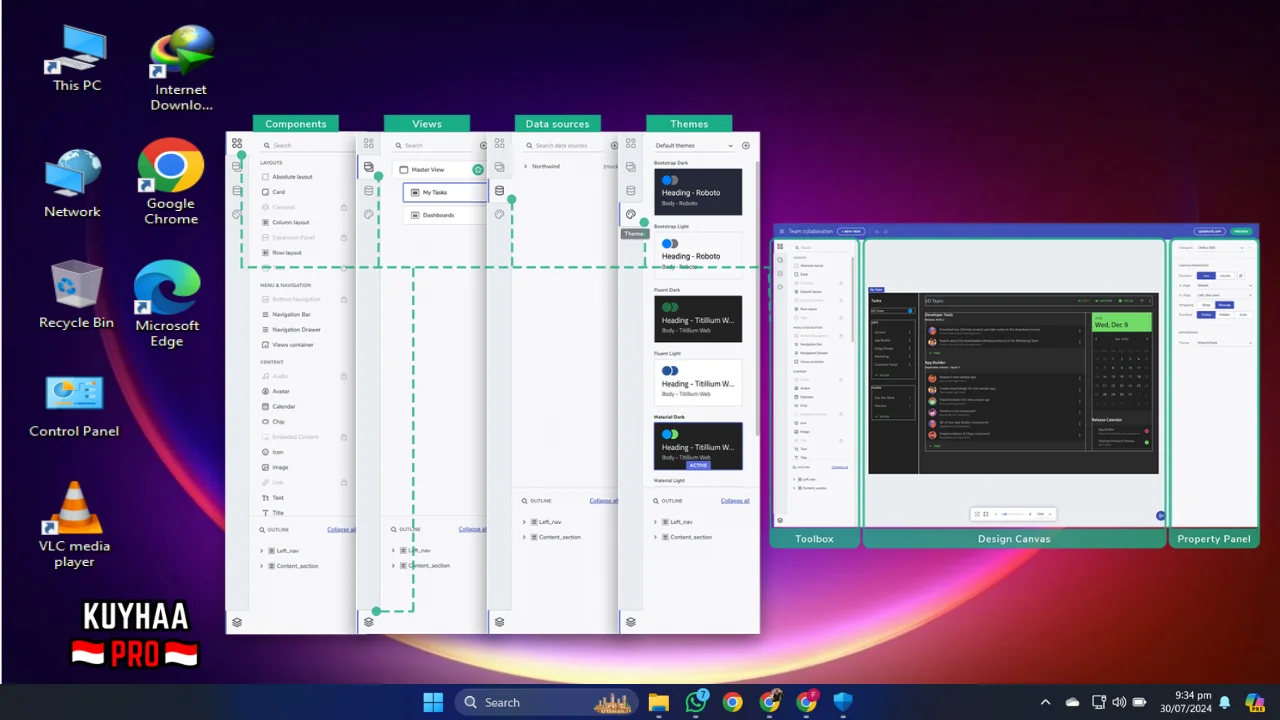This screenshot has height=720, width=1280.
Task: Select the Control Panel desktop icon
Action: (74, 407)
